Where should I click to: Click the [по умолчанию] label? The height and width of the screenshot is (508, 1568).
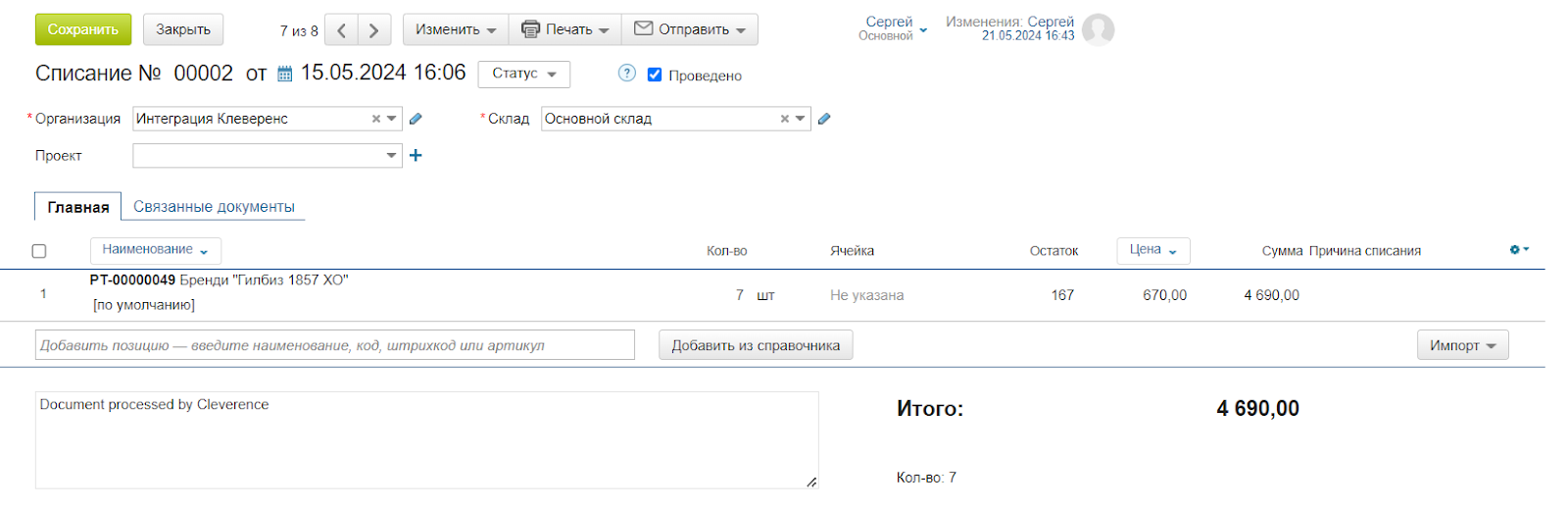tap(144, 305)
